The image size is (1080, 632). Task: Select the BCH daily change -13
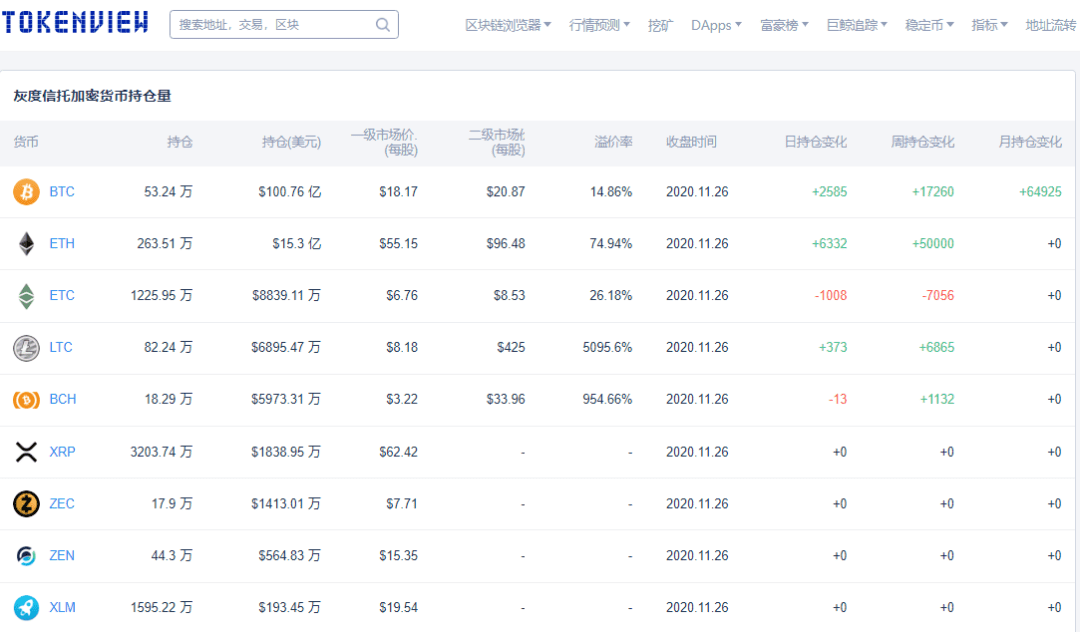point(838,399)
